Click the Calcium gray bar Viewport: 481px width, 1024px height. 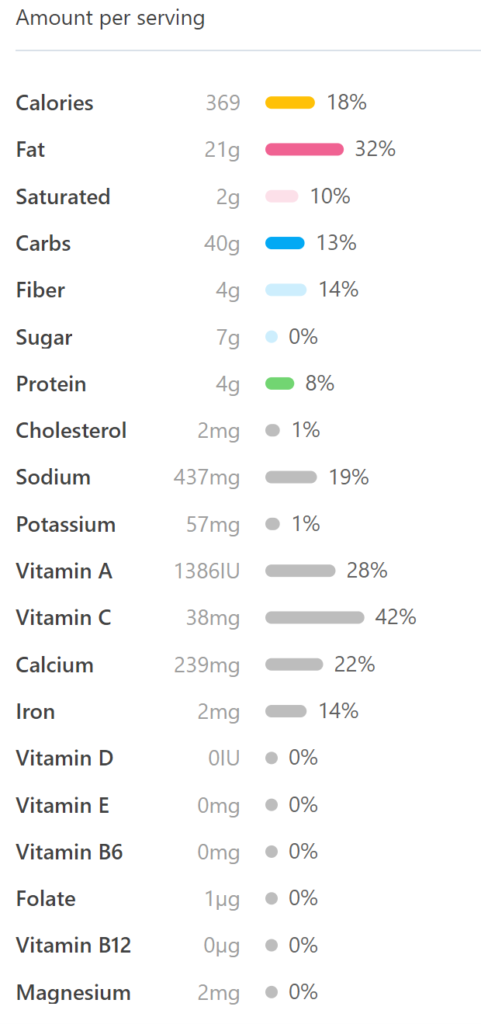(294, 665)
